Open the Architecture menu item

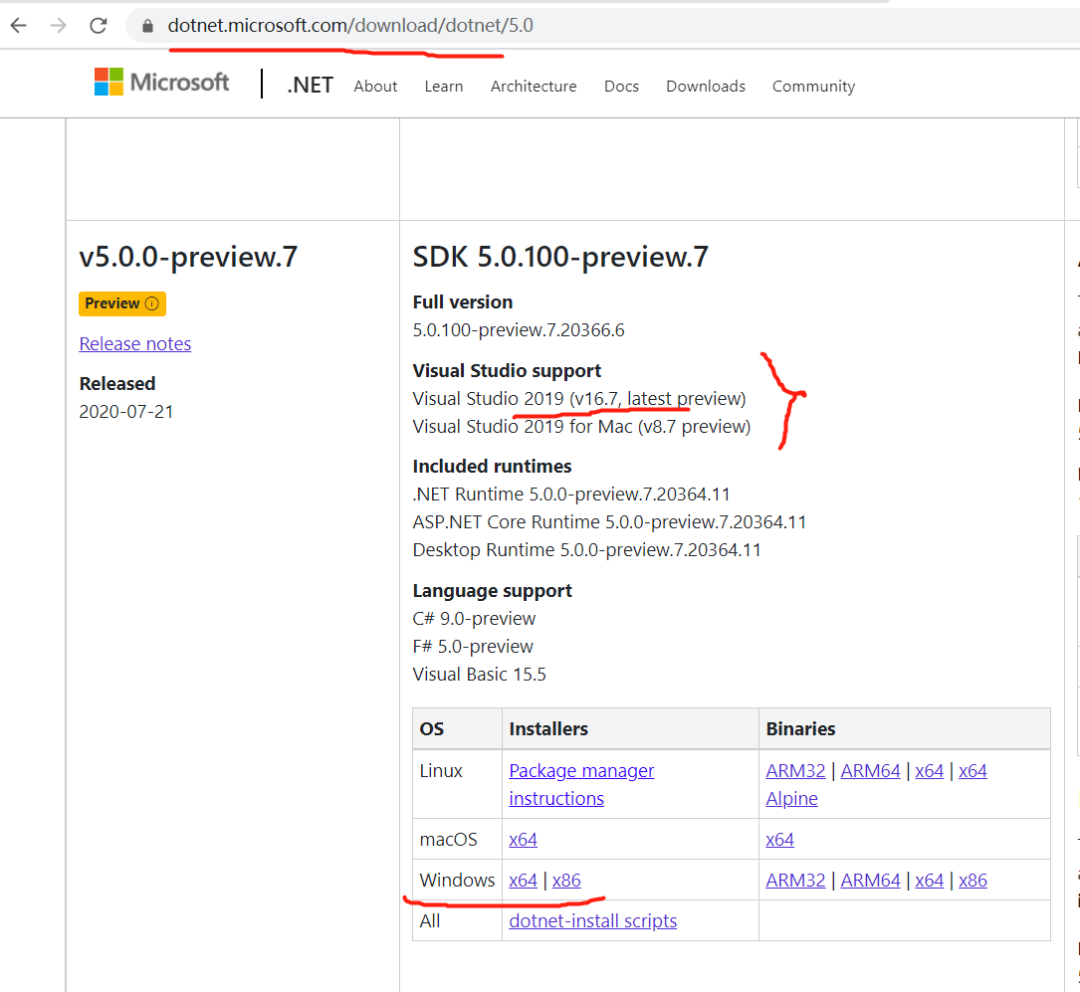coord(534,86)
